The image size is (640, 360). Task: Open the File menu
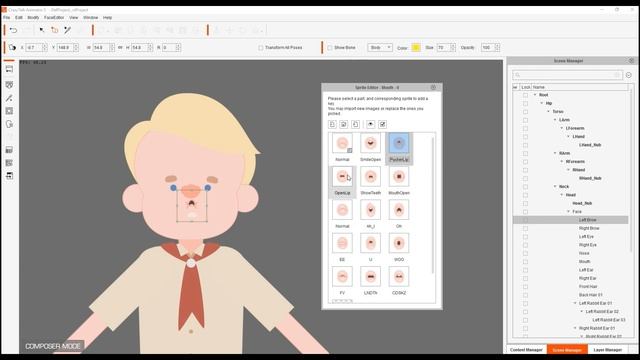(x=7, y=18)
